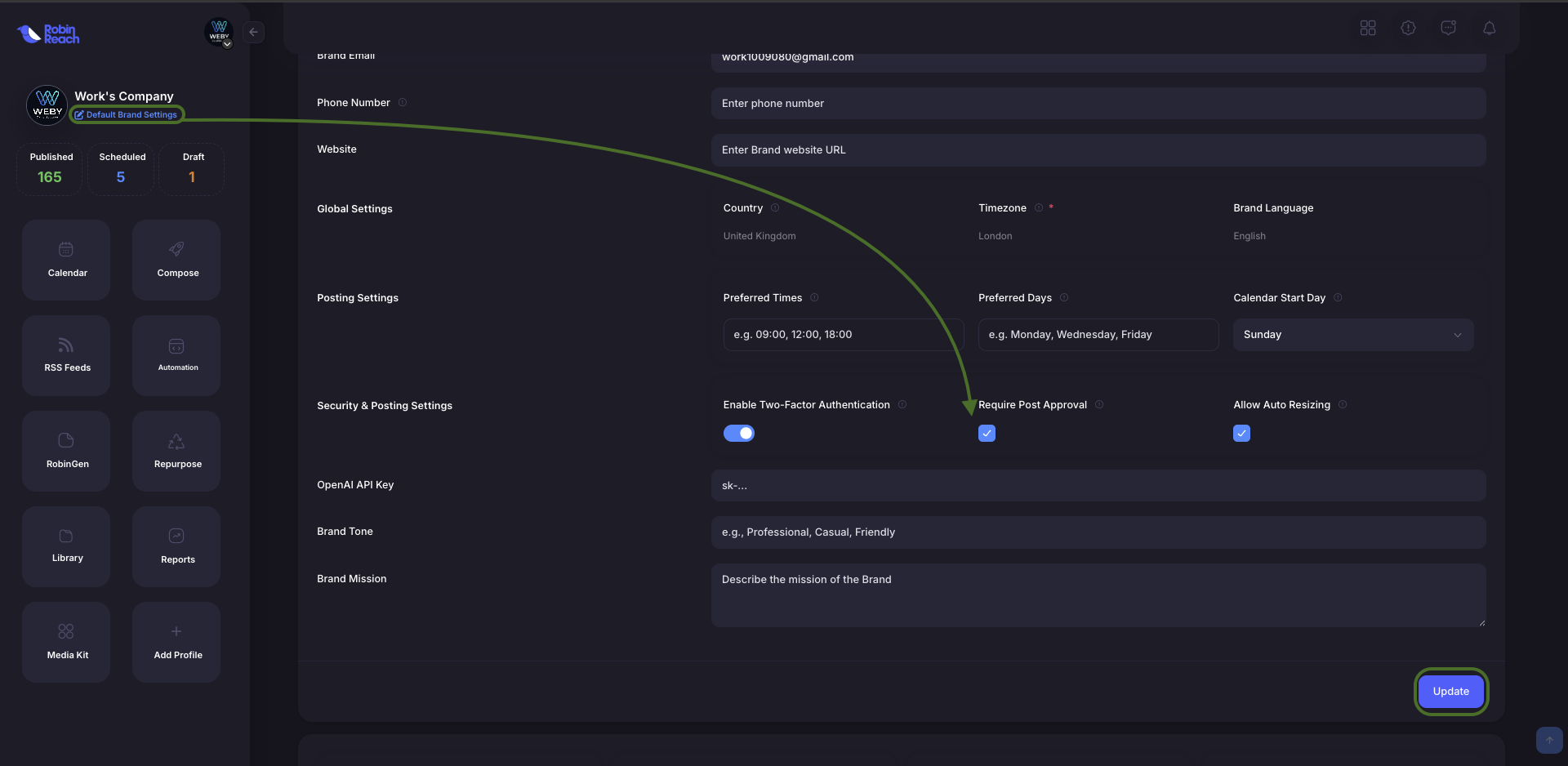Open the Default Brand Settings link

tap(127, 115)
